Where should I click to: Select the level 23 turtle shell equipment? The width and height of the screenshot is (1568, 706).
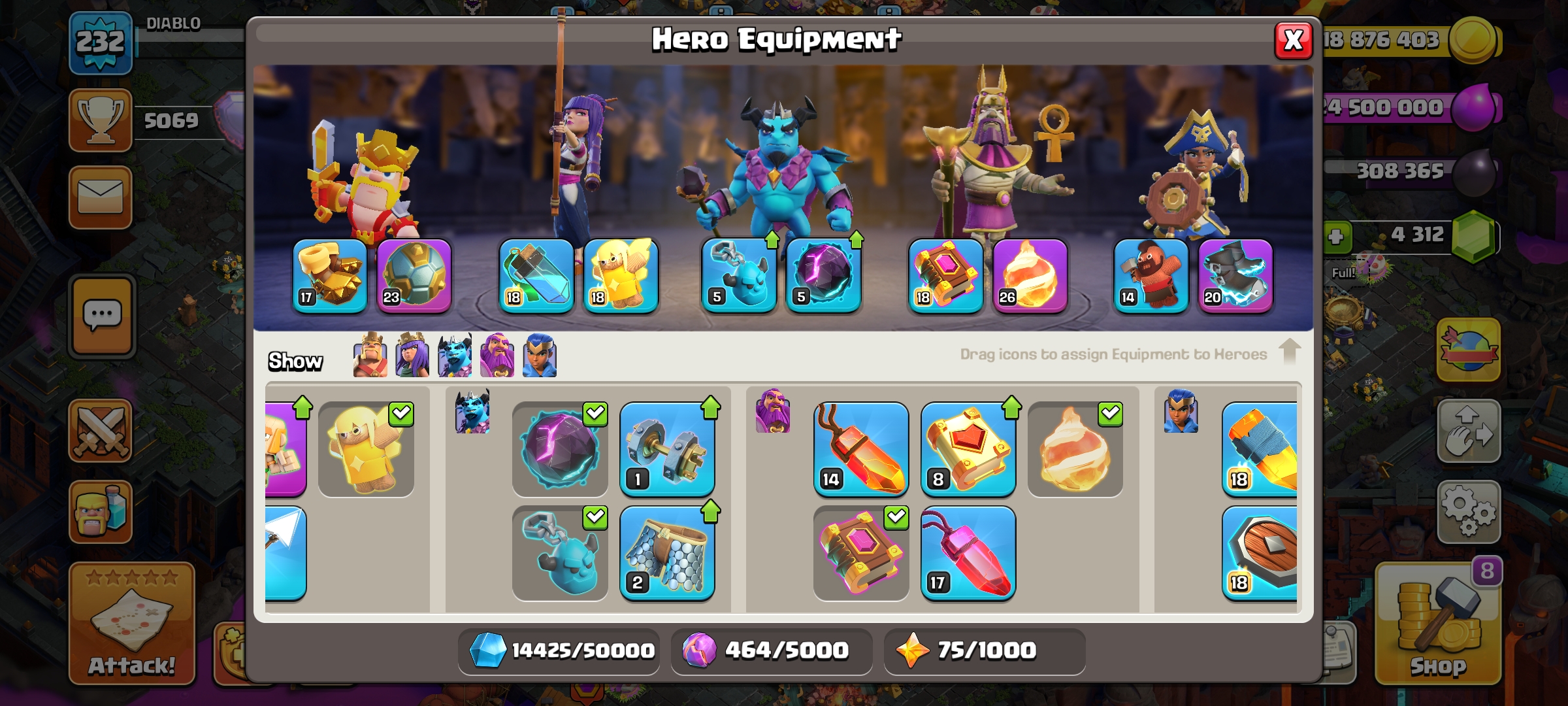tap(414, 276)
